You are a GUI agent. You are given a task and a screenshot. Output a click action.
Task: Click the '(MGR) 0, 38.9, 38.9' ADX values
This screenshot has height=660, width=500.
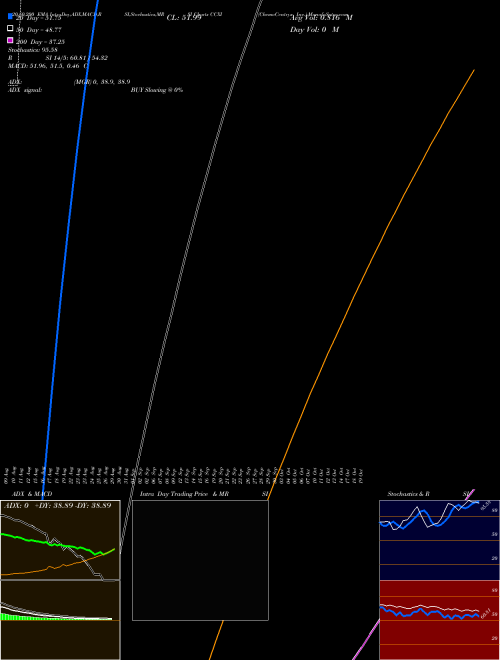[x=102, y=82]
